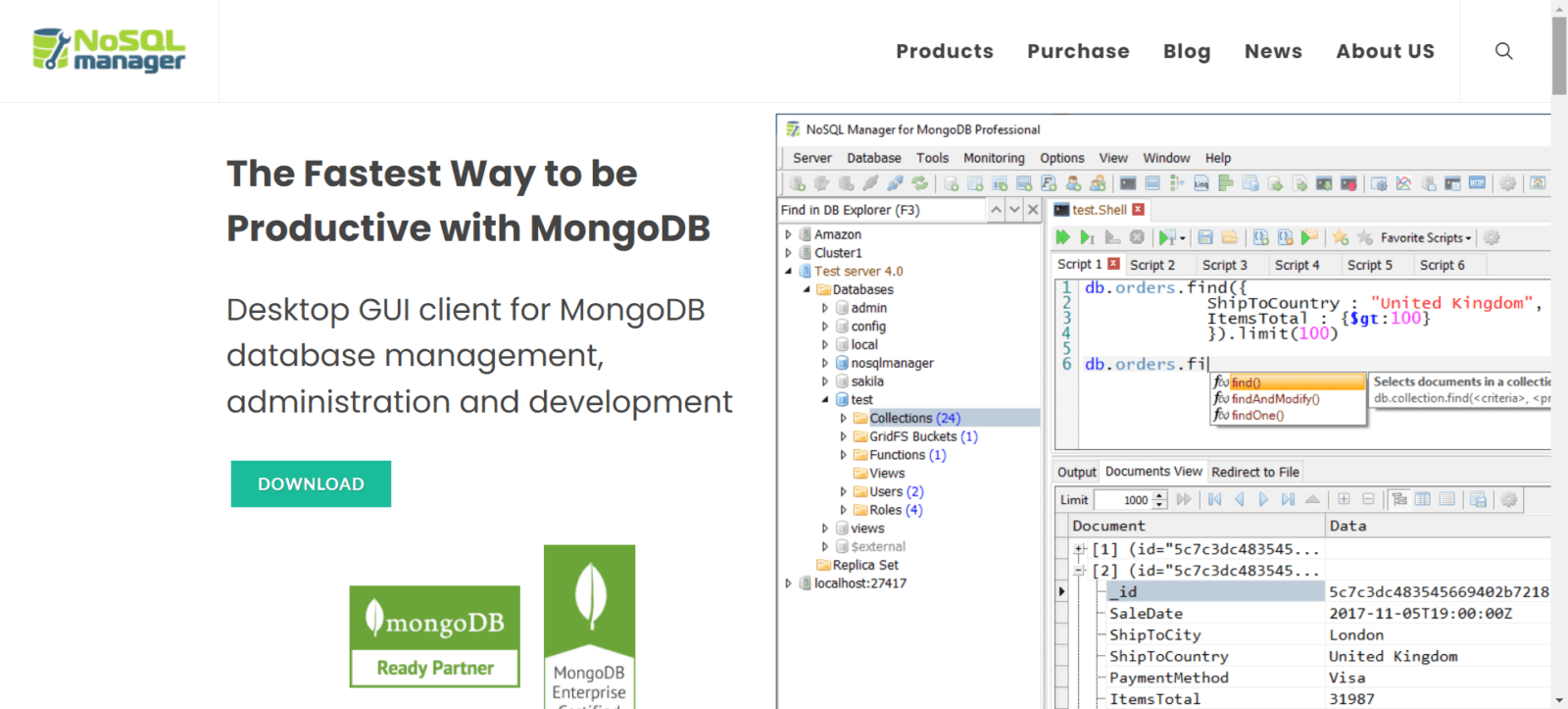
Task: Go to previous document arrow icon
Action: click(x=1240, y=499)
